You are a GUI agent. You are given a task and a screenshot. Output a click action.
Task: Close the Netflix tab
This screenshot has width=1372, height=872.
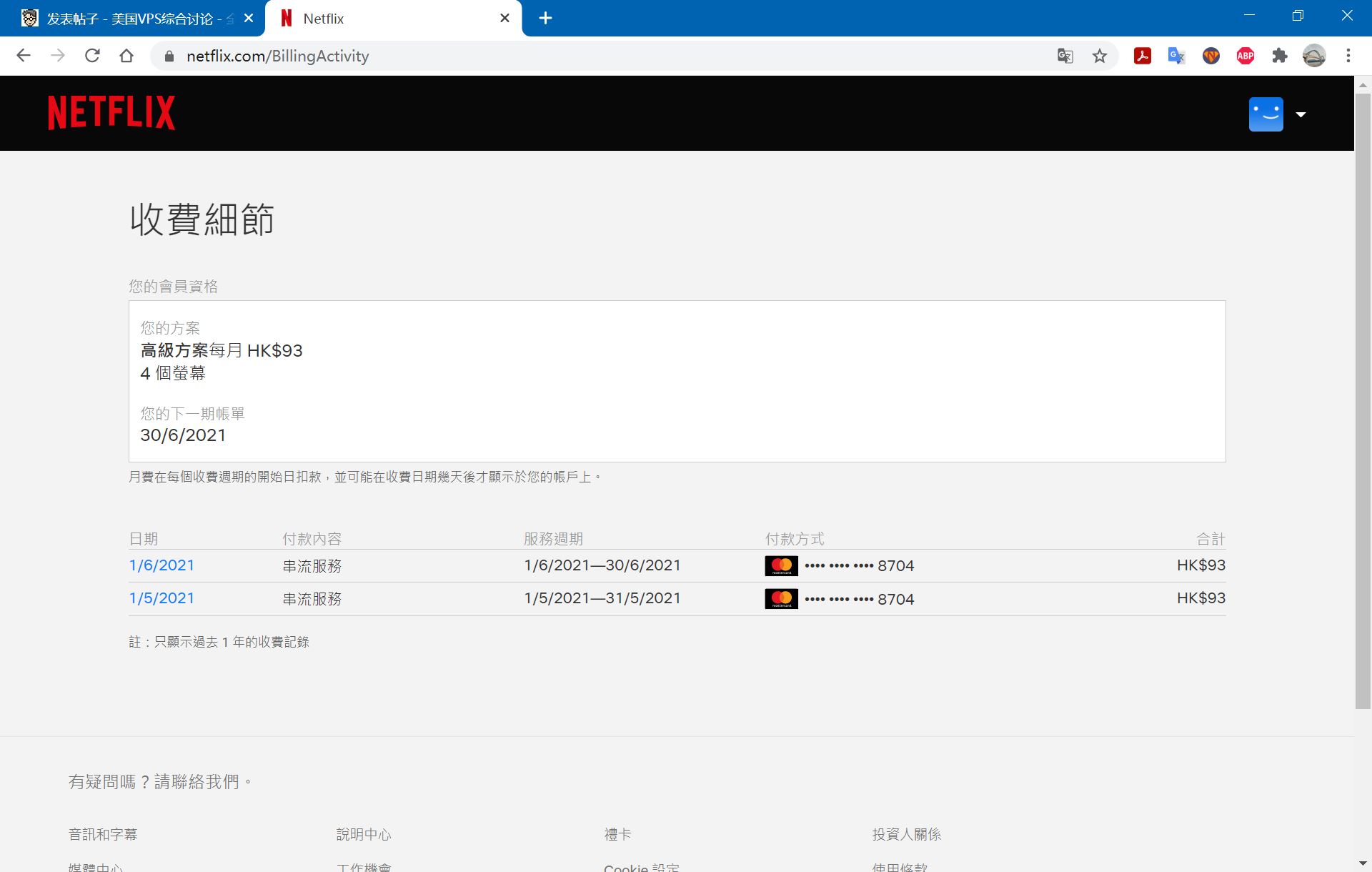(504, 19)
